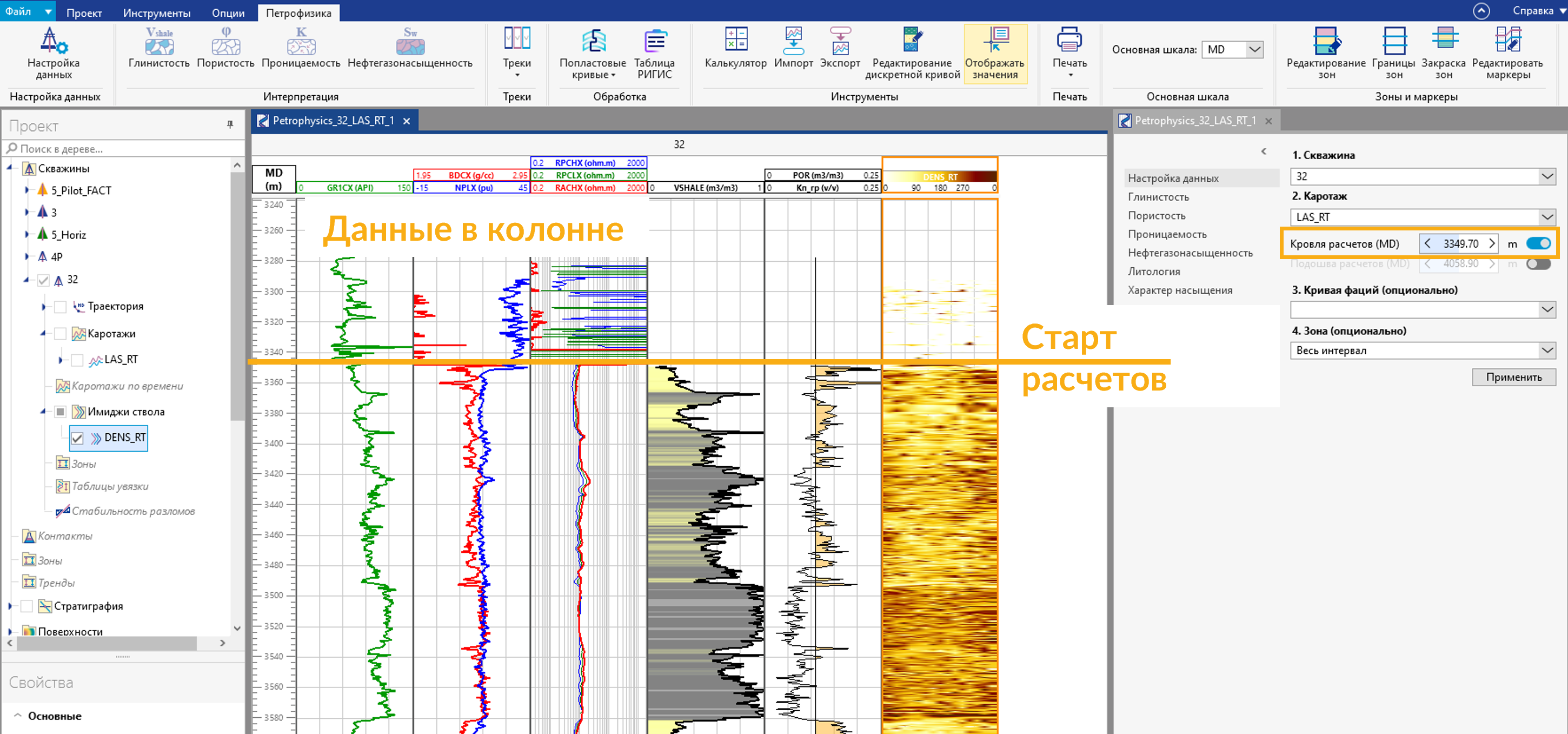Open the Таблица РИГИС tool

click(654, 53)
